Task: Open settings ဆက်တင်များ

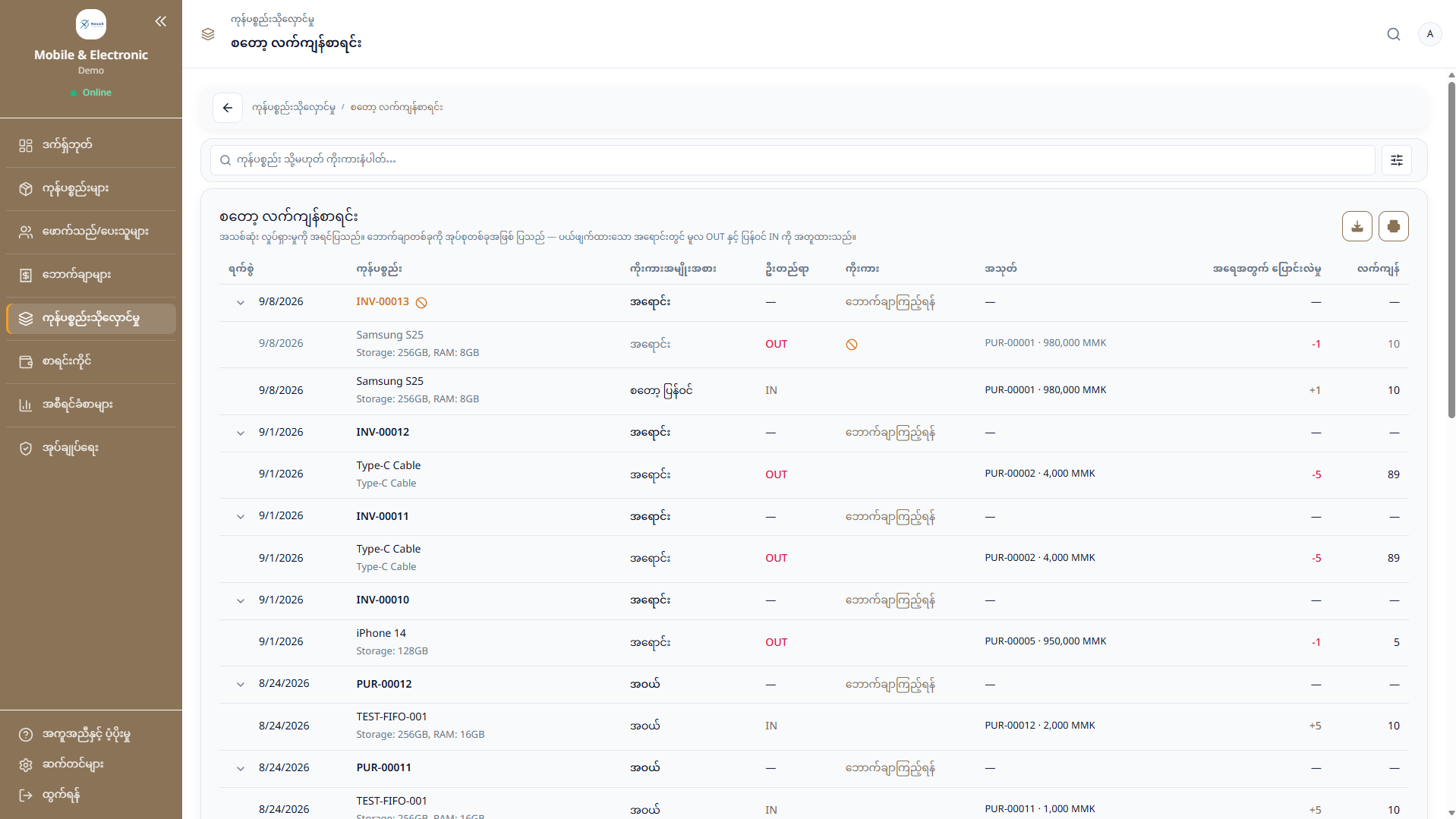Action: coord(91,764)
